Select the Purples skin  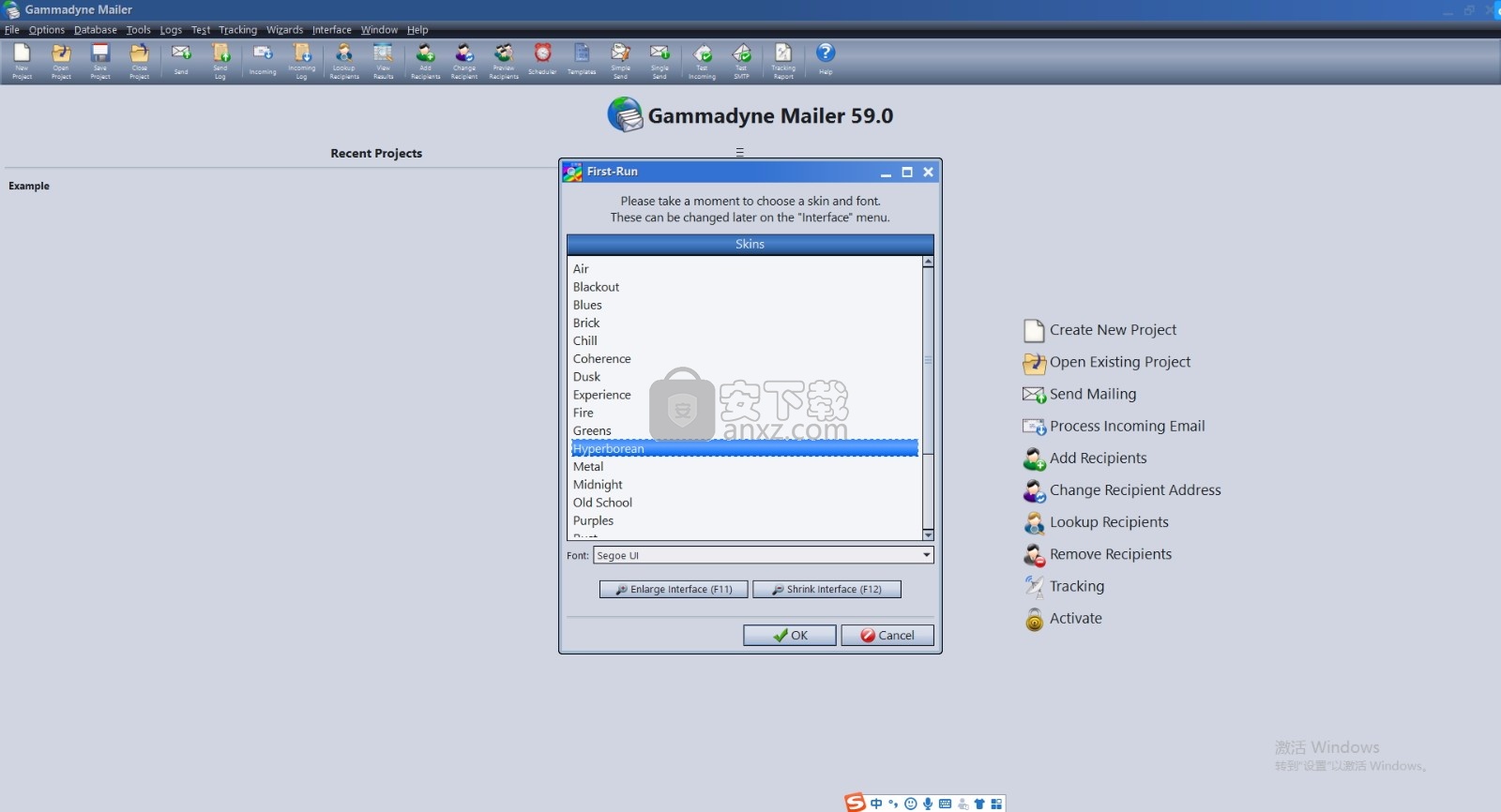pos(746,520)
